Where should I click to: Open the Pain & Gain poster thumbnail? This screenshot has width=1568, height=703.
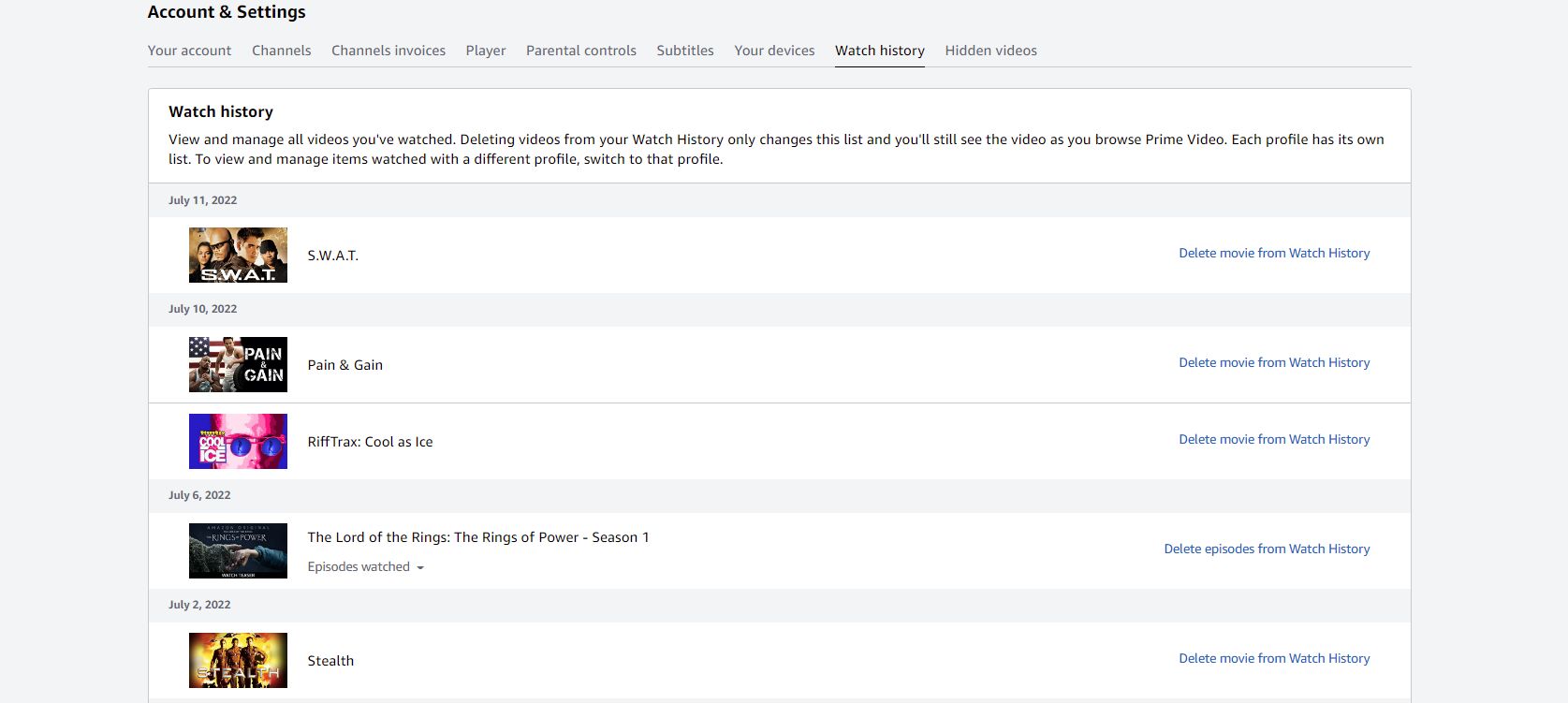click(x=238, y=364)
